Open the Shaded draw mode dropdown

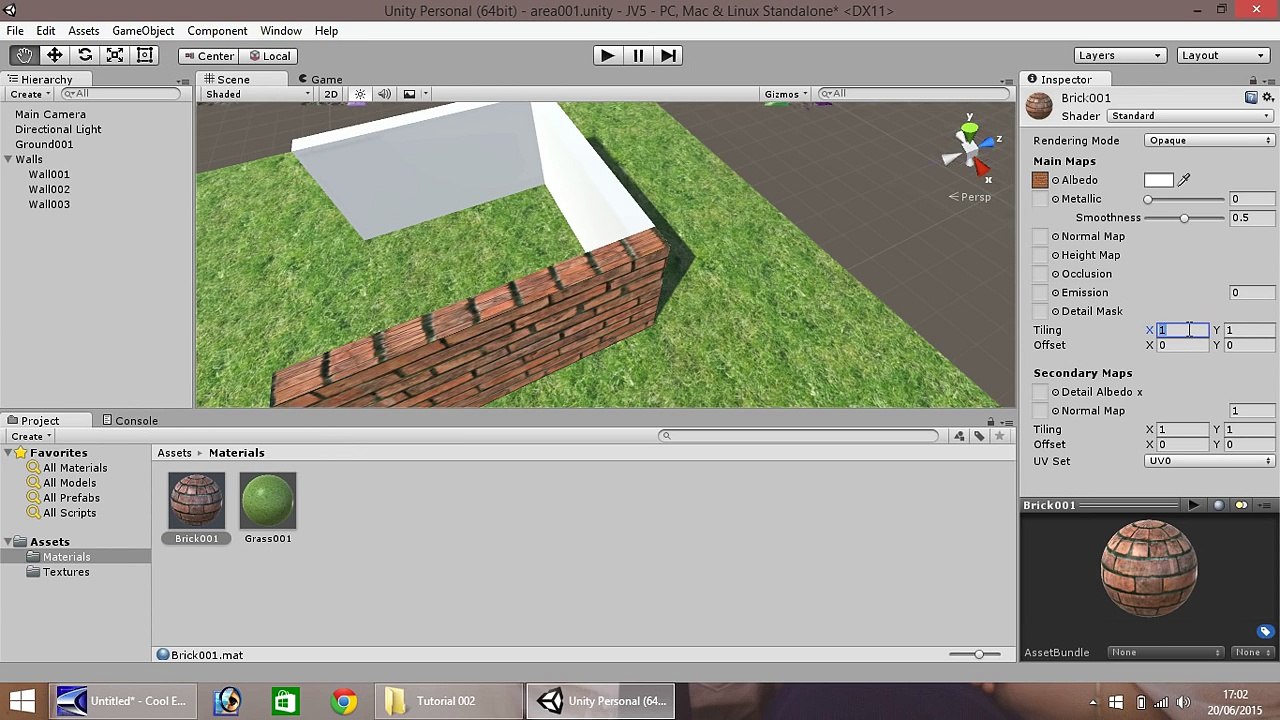coord(257,94)
